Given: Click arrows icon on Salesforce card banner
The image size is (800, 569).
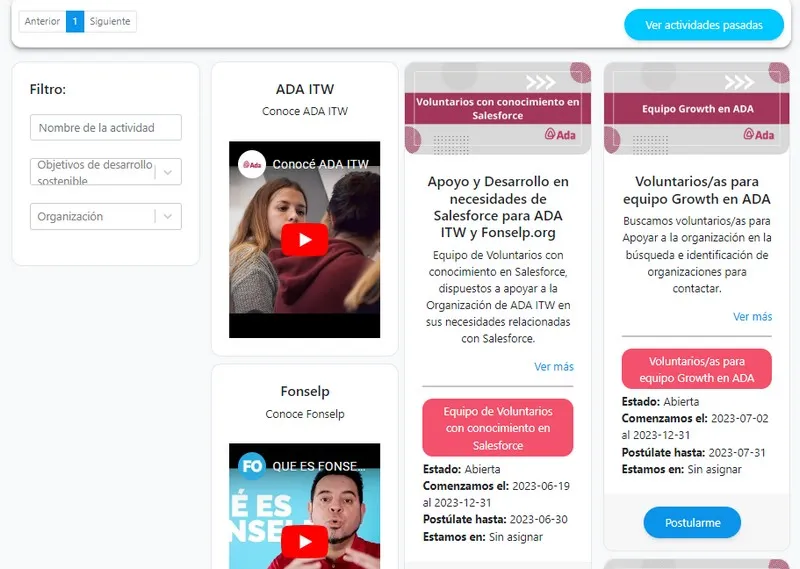Looking at the screenshot, I should pos(540,82).
